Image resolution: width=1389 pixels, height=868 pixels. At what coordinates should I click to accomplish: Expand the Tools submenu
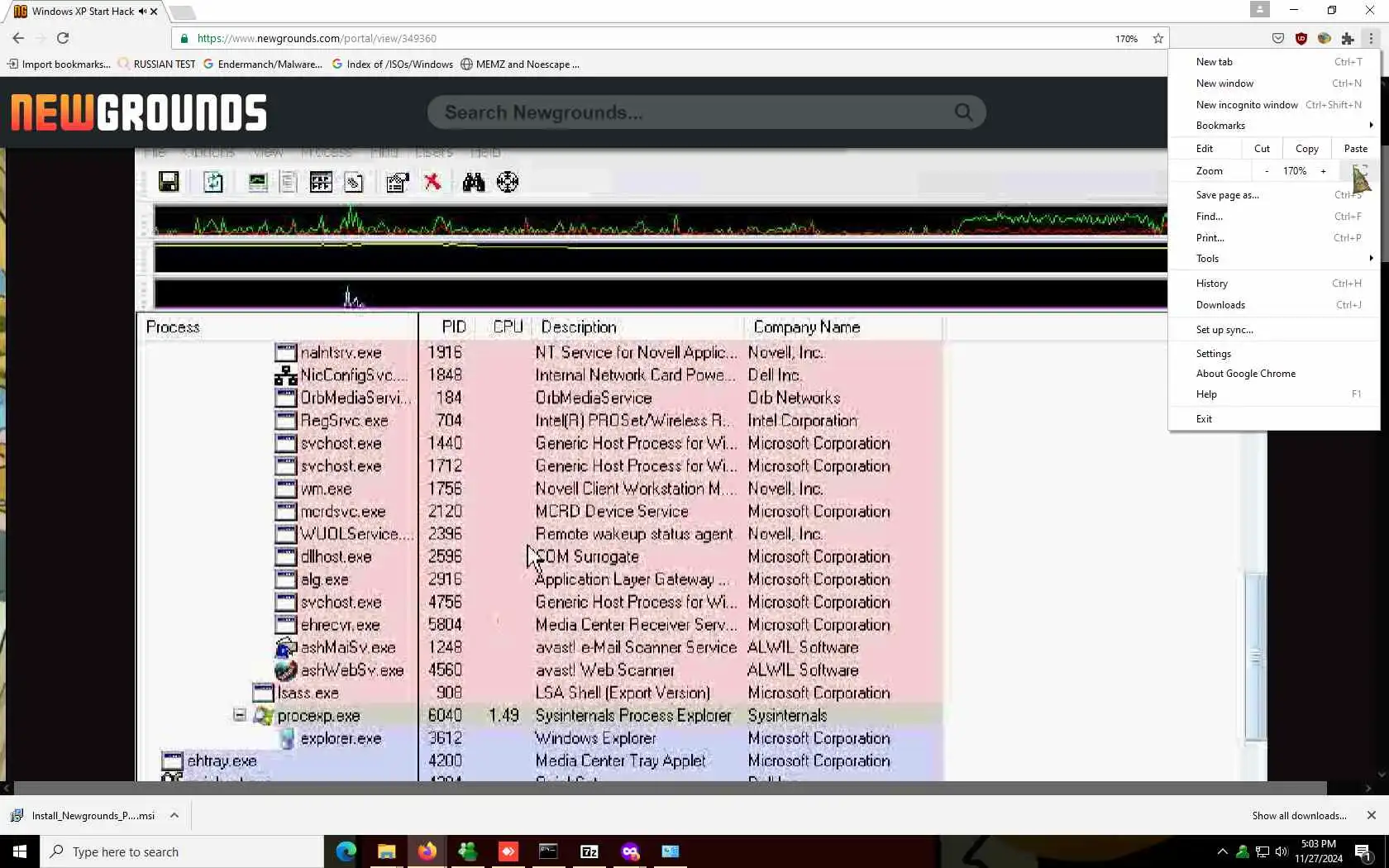pyautogui.click(x=1274, y=259)
